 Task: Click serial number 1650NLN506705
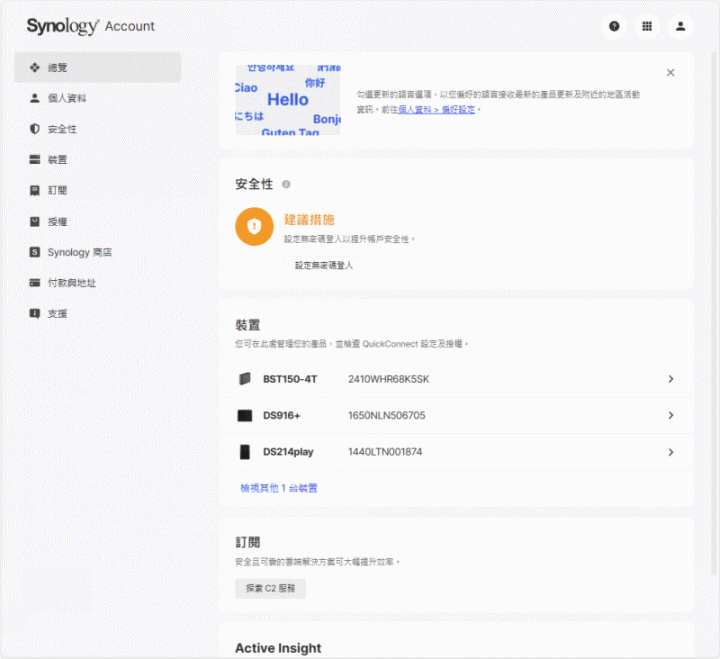(387, 415)
